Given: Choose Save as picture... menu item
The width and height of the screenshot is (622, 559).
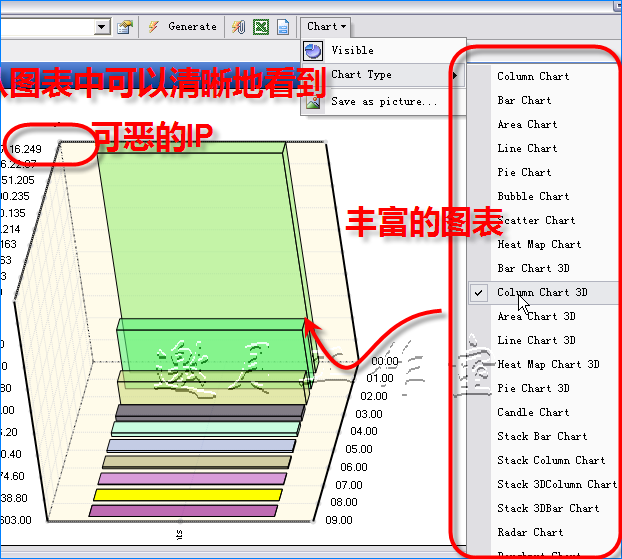Looking at the screenshot, I should (x=384, y=102).
